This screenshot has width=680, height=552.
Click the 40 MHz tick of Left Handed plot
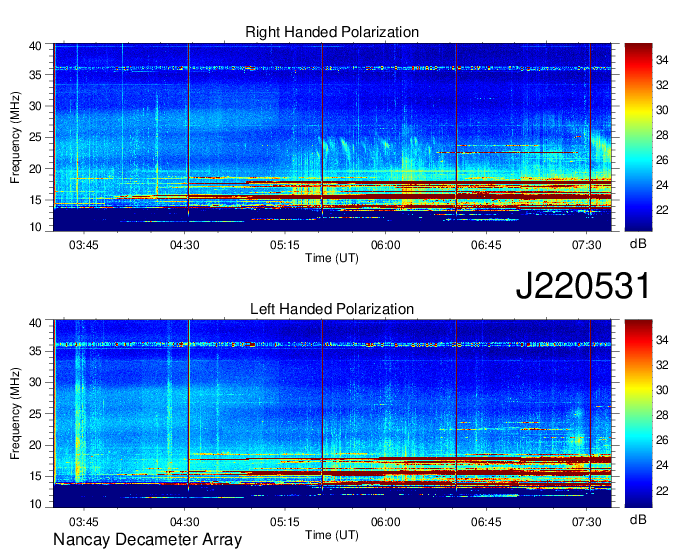coord(35,323)
